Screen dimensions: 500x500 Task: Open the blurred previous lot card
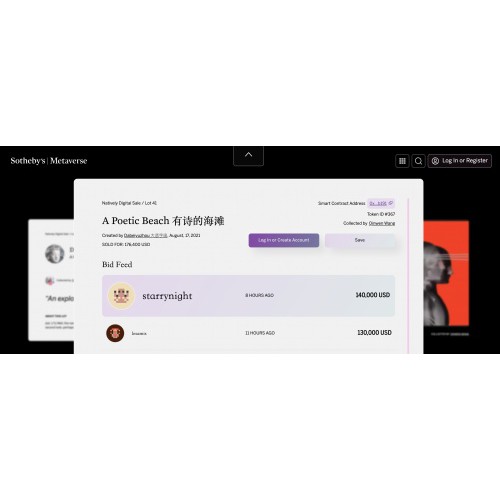51,280
